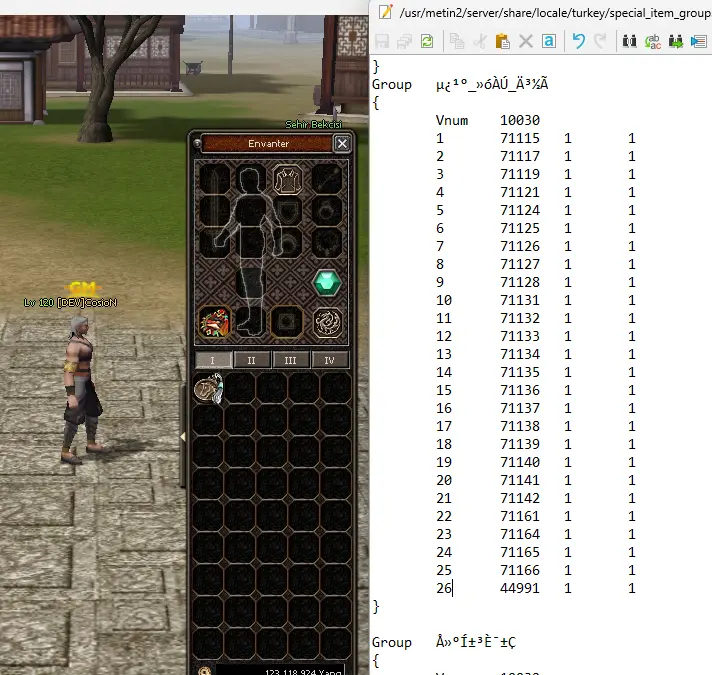
Task: Click the Save icon in editor toolbar
Action: coord(382,41)
